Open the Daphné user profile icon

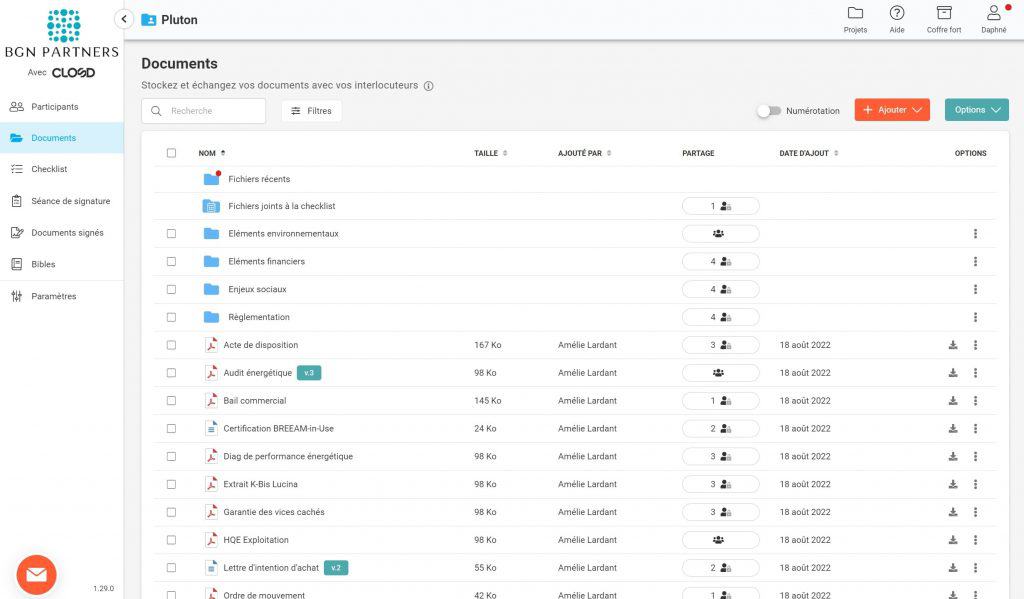click(993, 13)
